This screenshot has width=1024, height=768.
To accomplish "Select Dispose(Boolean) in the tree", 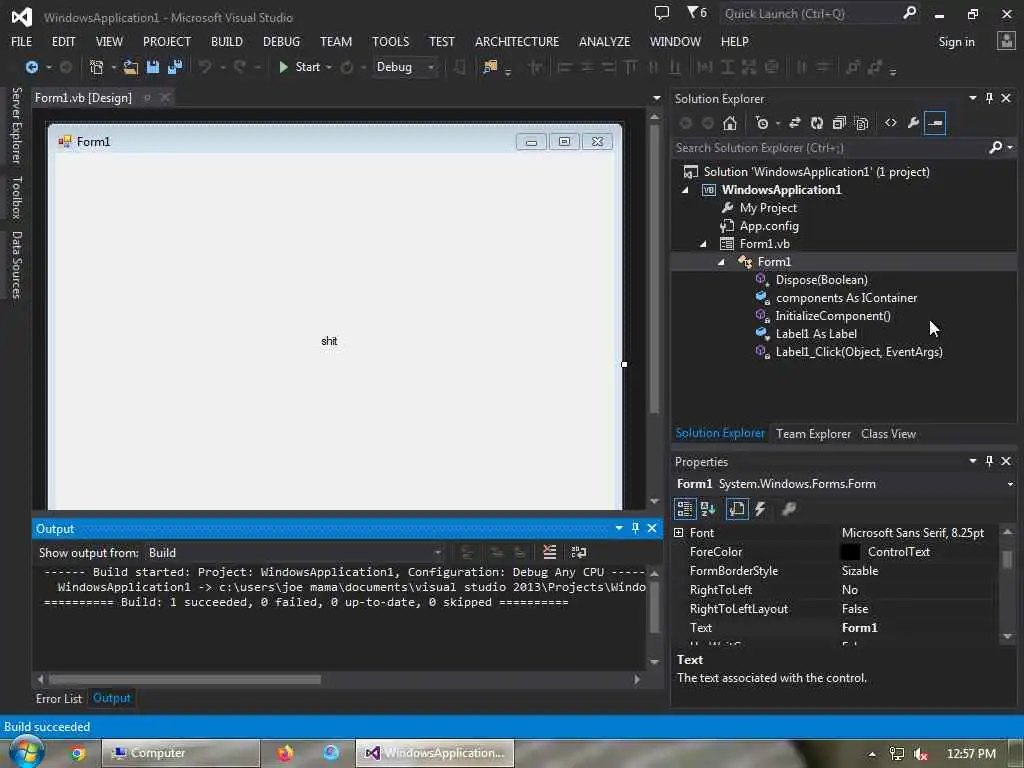I will click(822, 280).
